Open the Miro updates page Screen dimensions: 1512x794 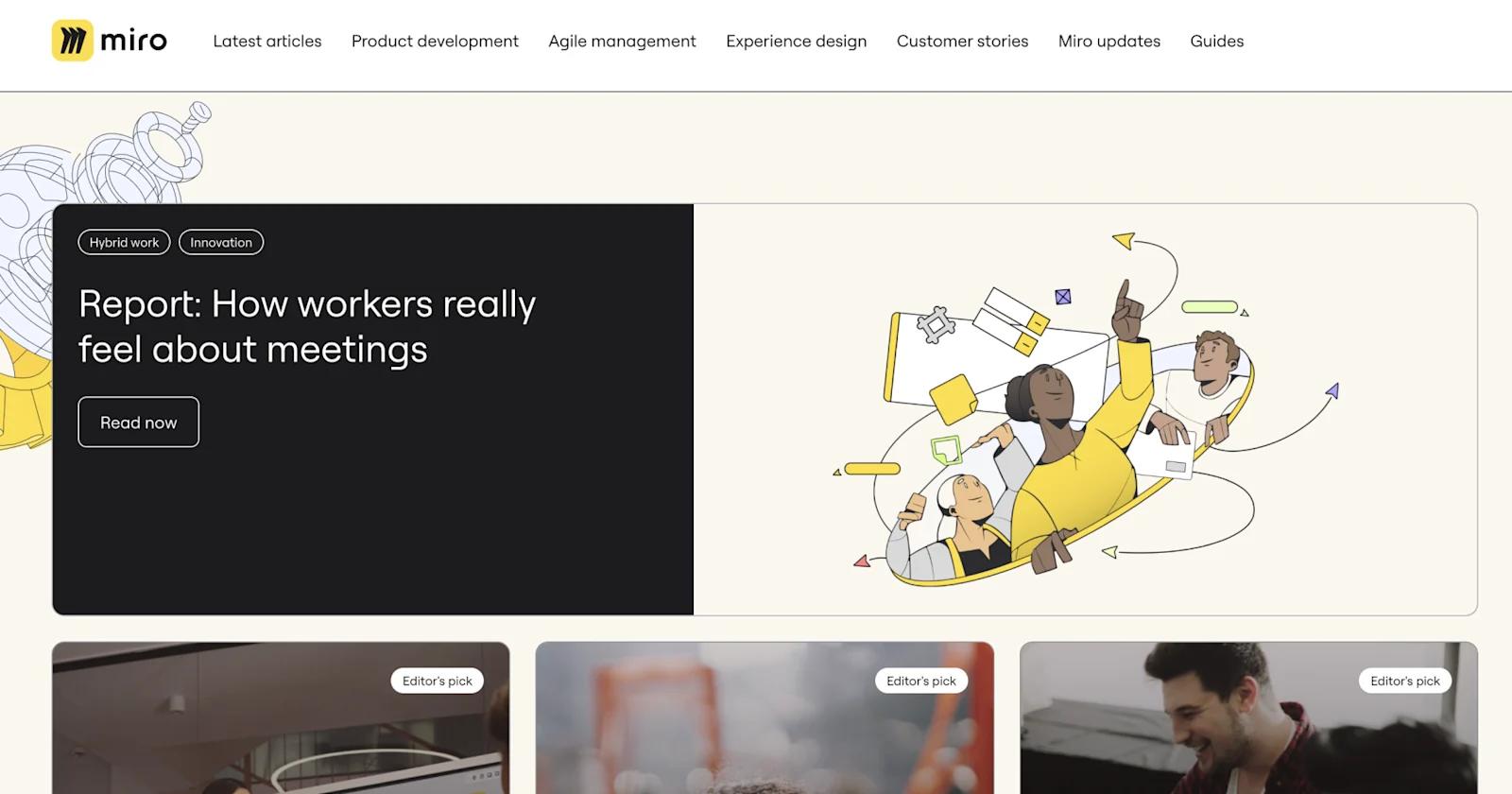tap(1108, 42)
